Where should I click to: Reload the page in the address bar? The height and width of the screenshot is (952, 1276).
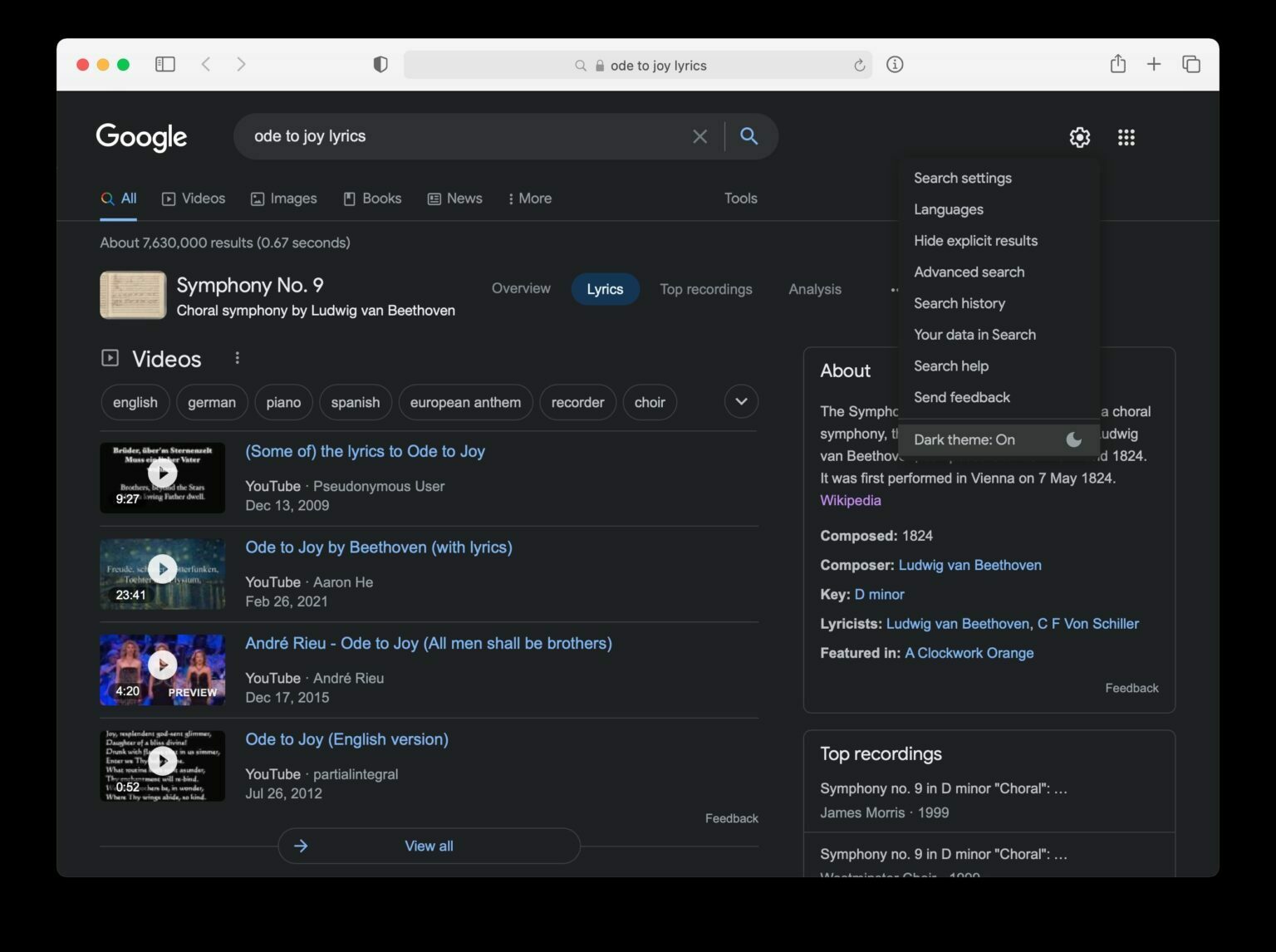pos(859,66)
